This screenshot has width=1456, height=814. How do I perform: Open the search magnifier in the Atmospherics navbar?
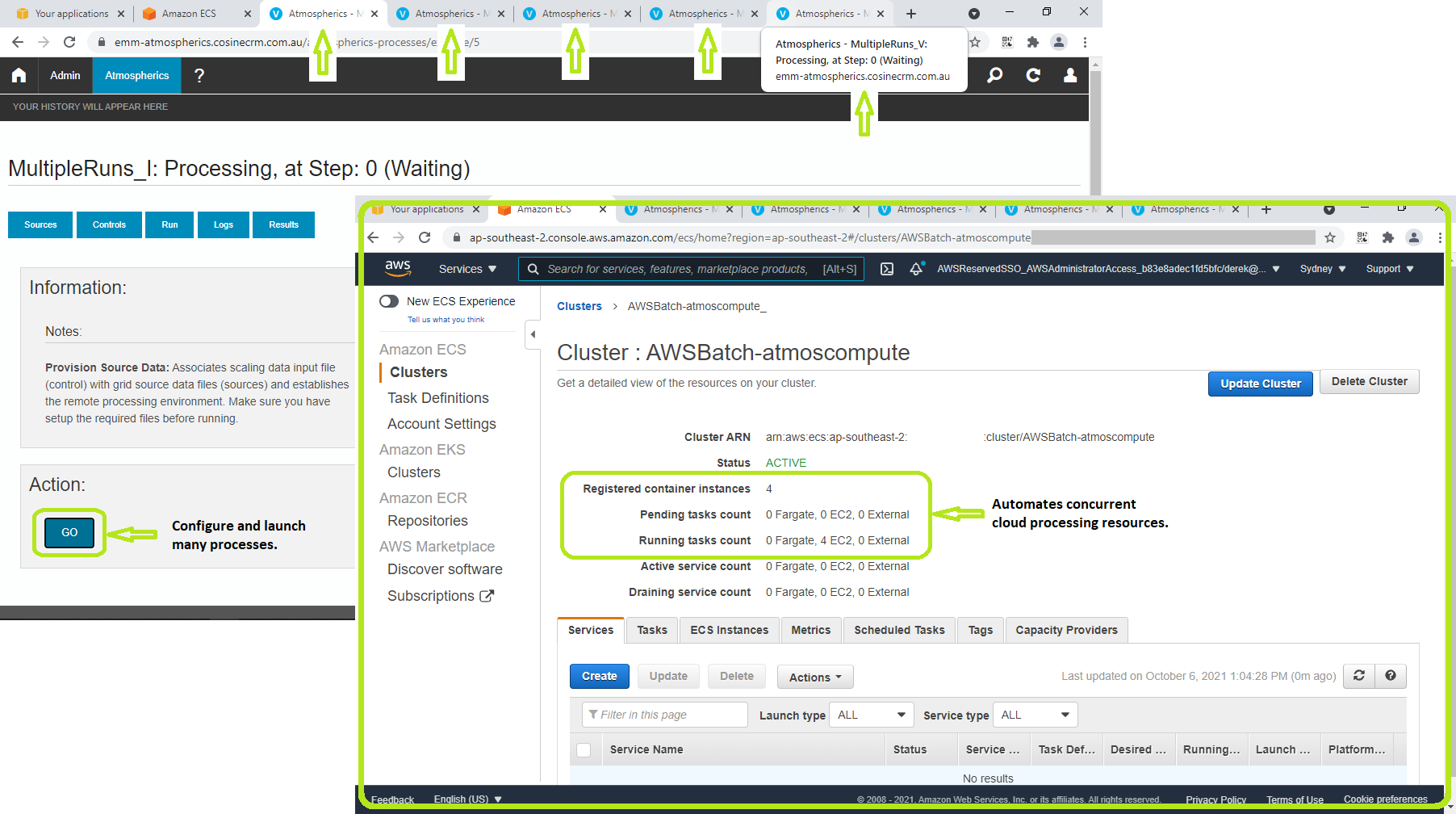[995, 75]
